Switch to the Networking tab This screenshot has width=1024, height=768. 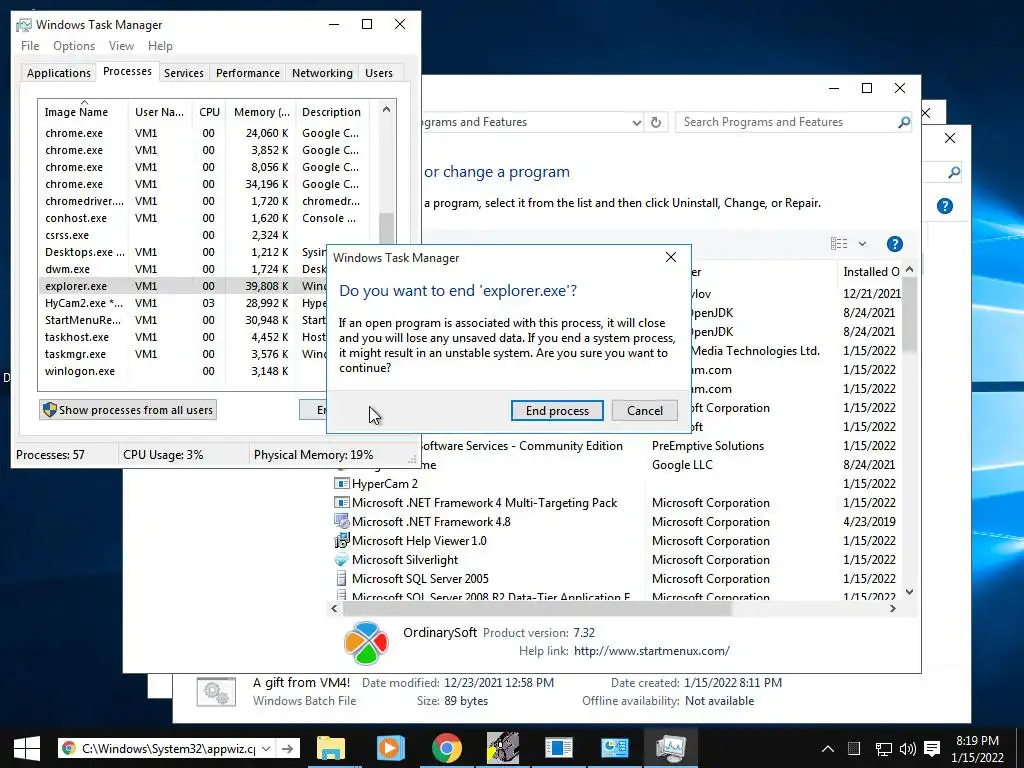click(x=322, y=72)
